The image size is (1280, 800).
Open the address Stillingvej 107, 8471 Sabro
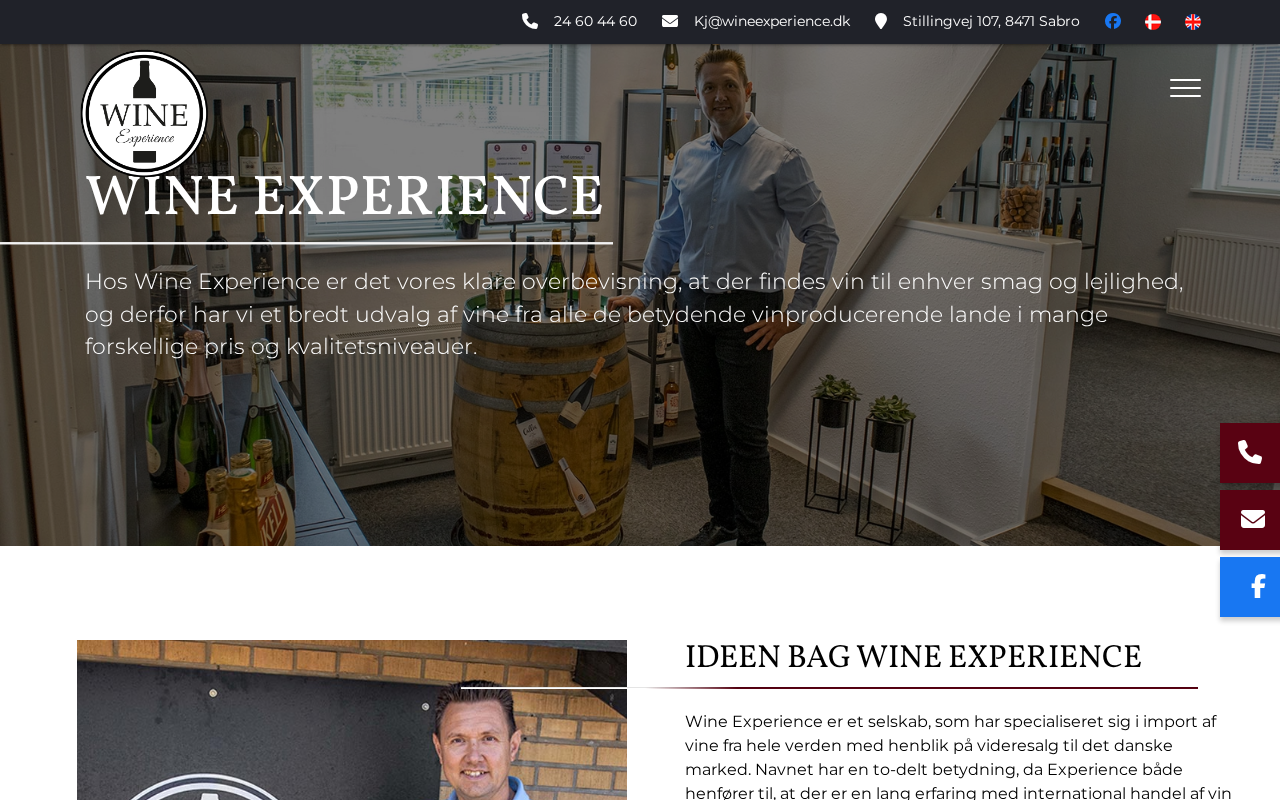(x=991, y=21)
